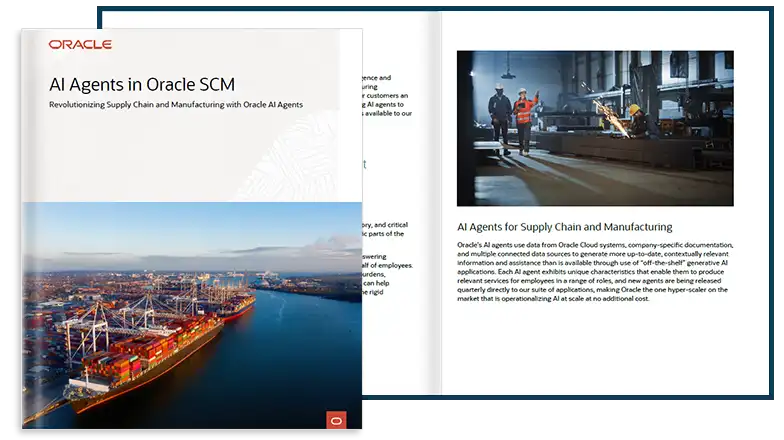This screenshot has width=784, height=440.
Task: Click the factory workers photo
Action: click(x=595, y=128)
